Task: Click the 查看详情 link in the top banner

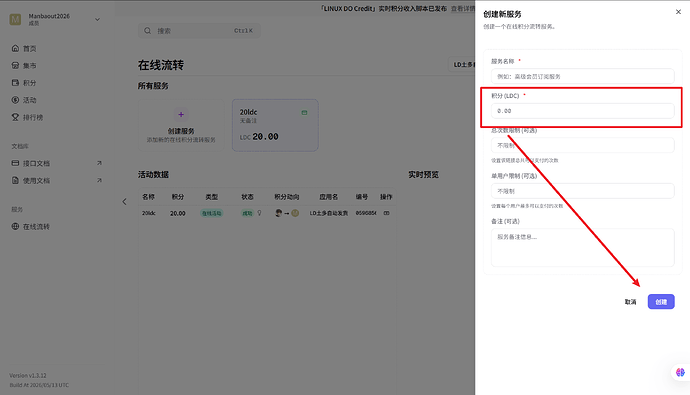Action: (462, 8)
